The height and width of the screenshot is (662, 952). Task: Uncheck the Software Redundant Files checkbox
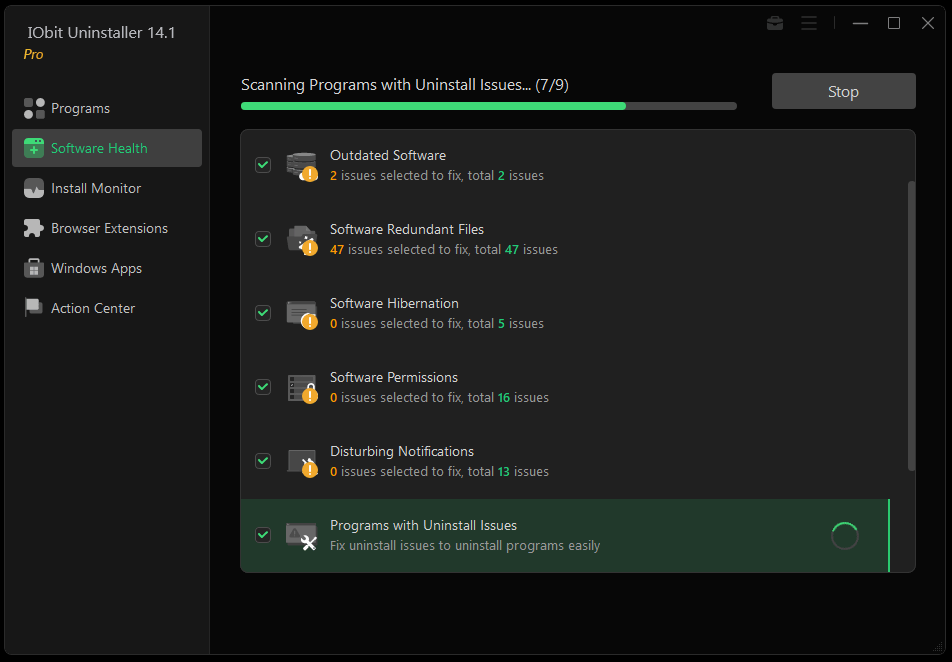click(x=263, y=239)
